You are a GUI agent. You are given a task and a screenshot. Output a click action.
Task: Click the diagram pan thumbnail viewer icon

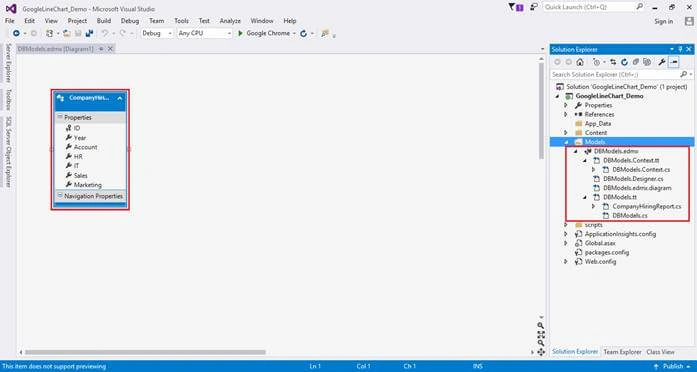pyautogui.click(x=541, y=352)
